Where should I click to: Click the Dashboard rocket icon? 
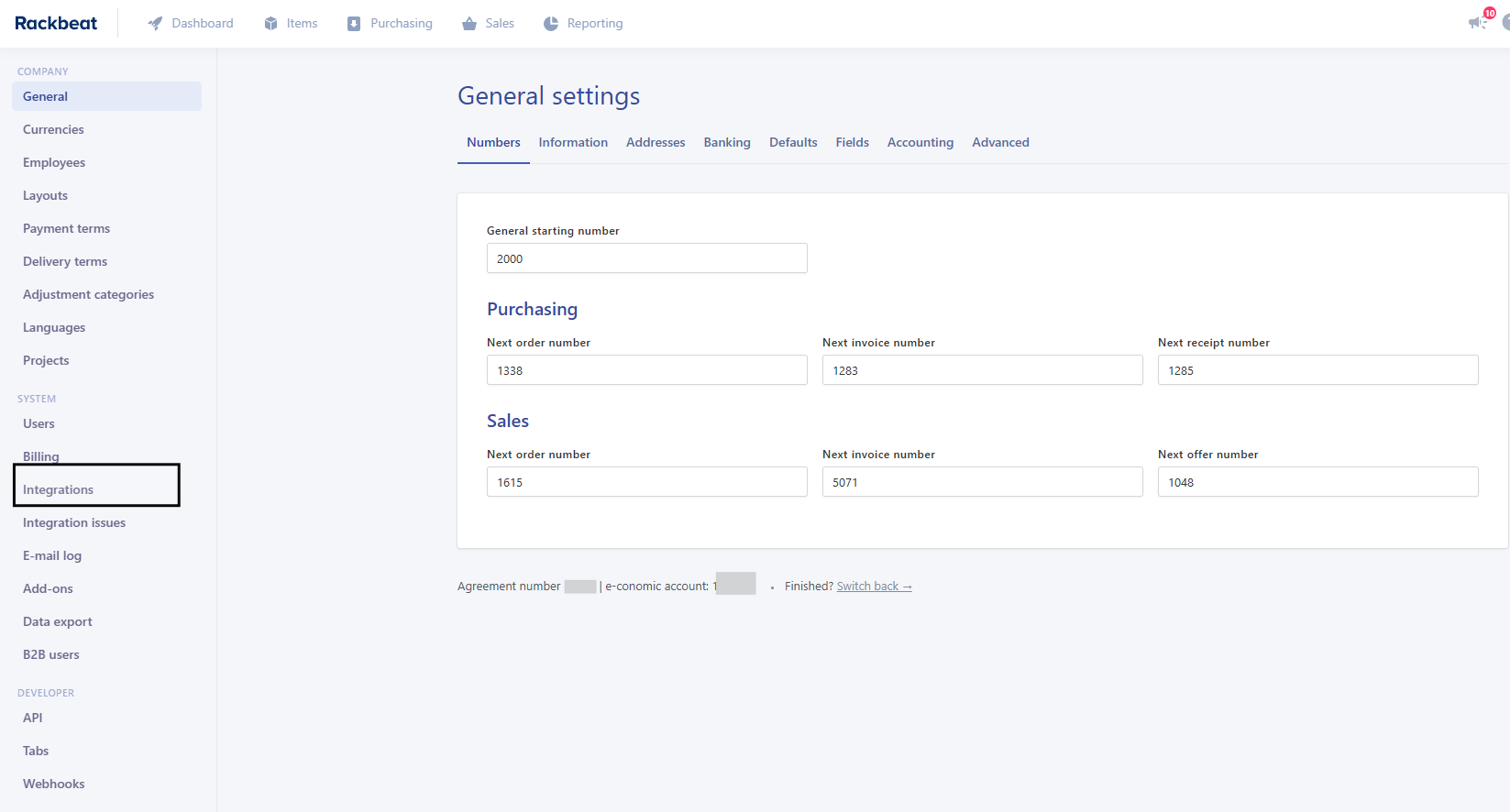tap(155, 24)
